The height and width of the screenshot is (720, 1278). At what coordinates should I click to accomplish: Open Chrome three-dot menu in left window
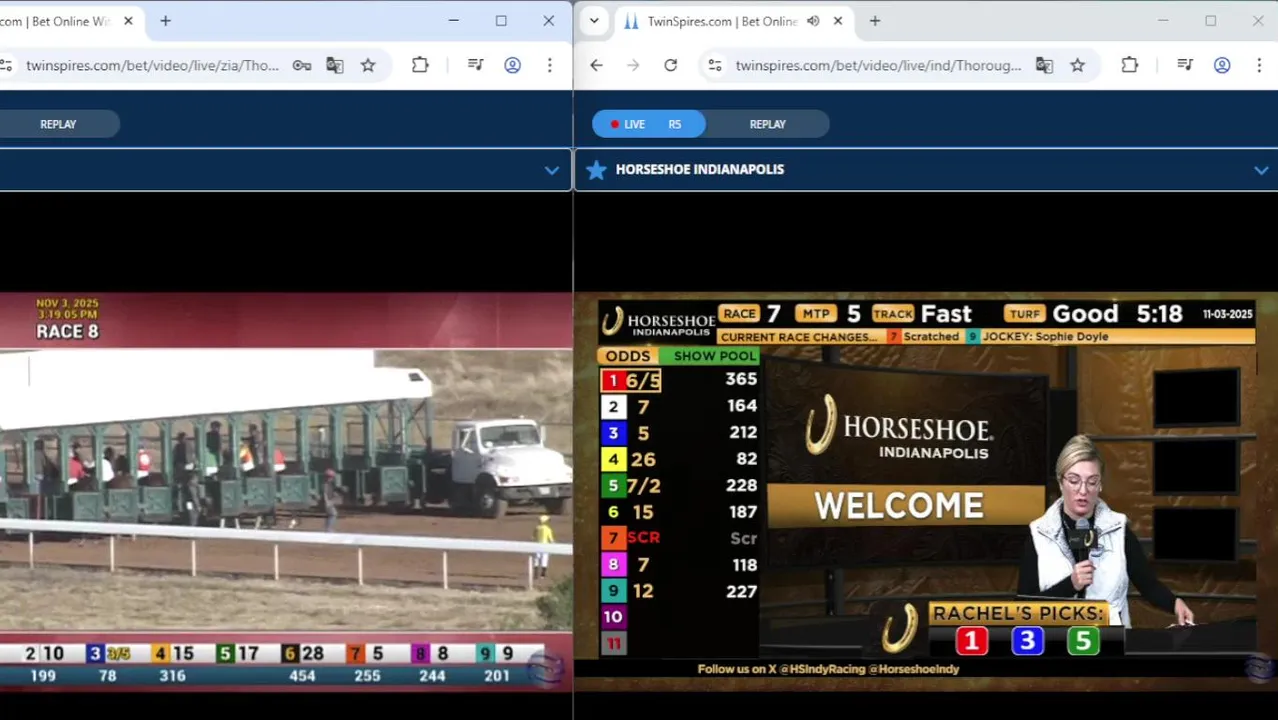549,65
